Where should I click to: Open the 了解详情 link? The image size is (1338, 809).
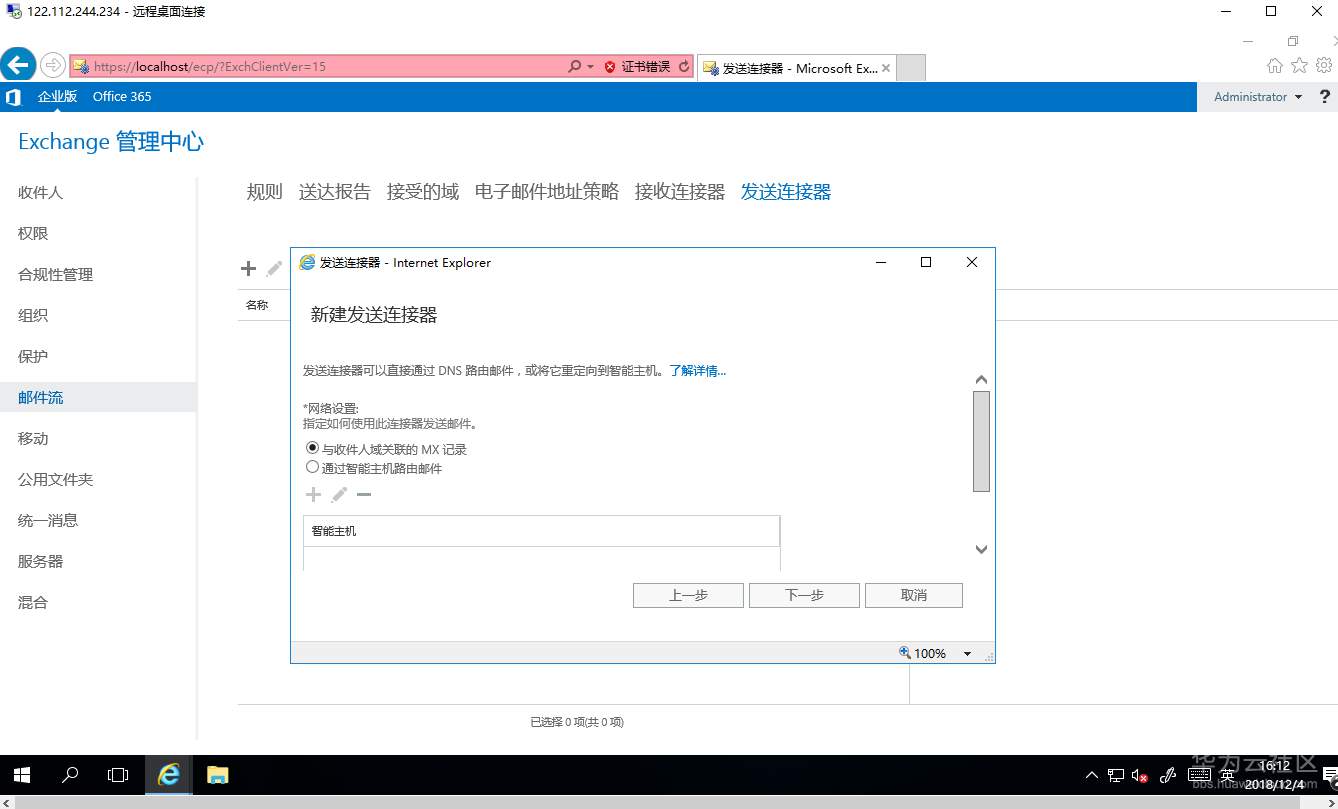click(697, 370)
